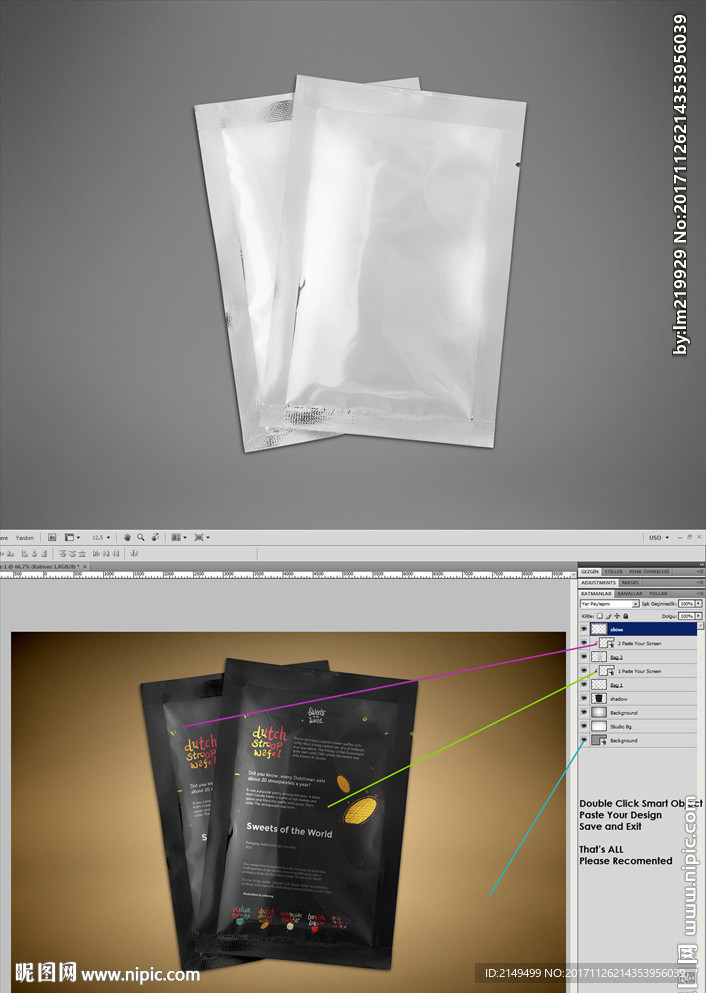The image size is (706, 993).
Task: Toggle Studio Bg layer visibility
Action: (584, 726)
